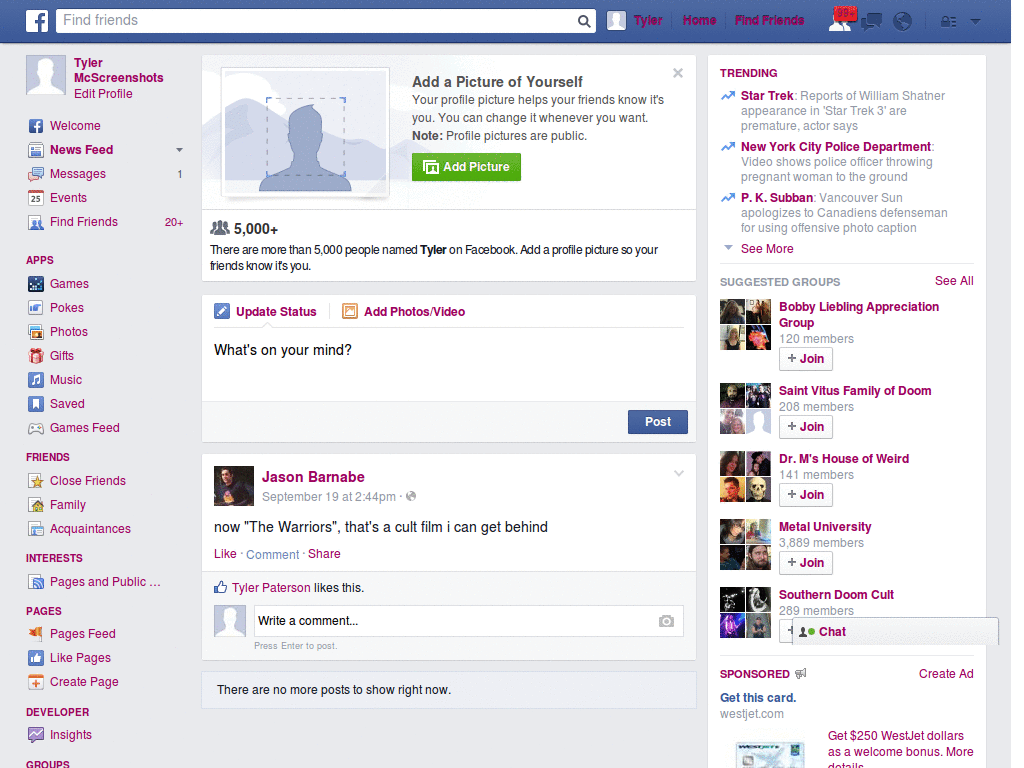The height and width of the screenshot is (768, 1024).
Task: Expand News Feed sort options arrow
Action: [x=179, y=150]
